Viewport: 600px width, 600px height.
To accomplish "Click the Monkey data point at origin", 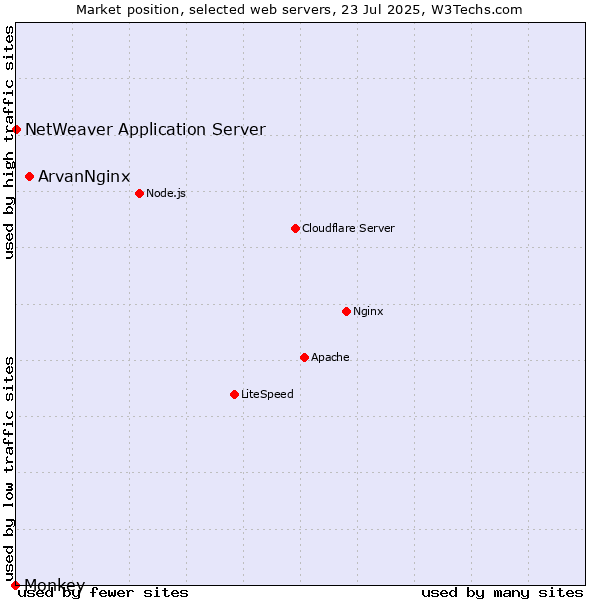I will [15, 585].
